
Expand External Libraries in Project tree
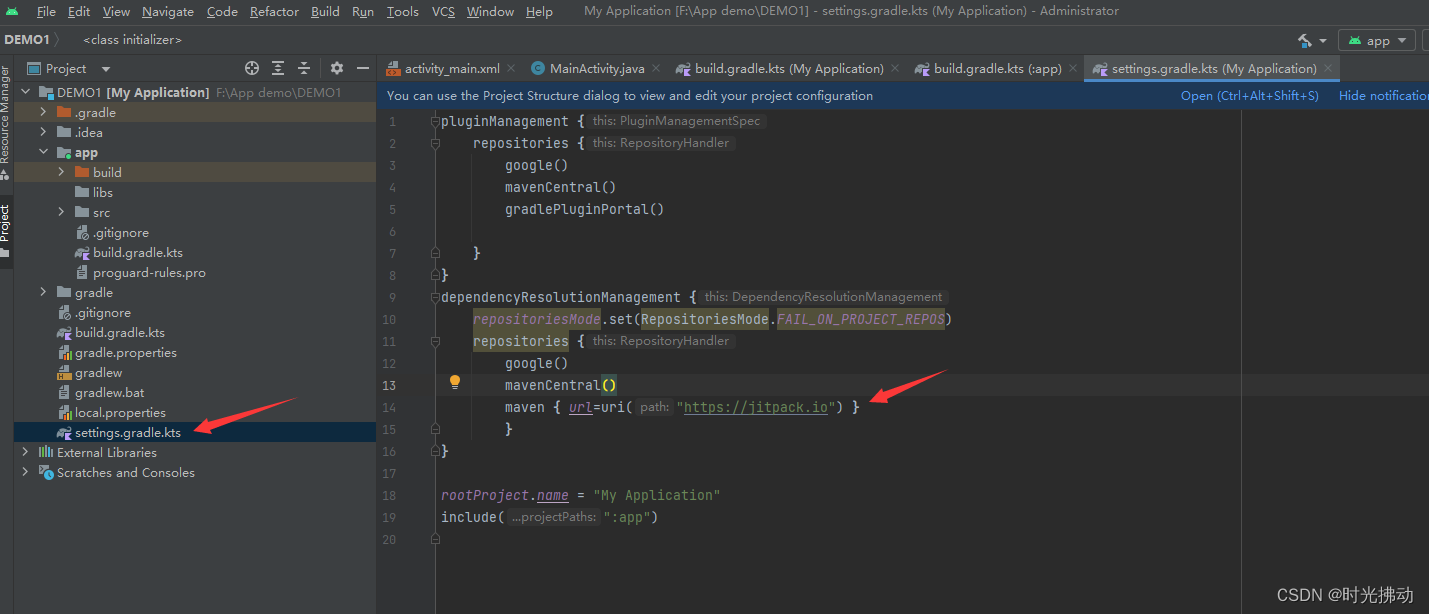pos(26,452)
